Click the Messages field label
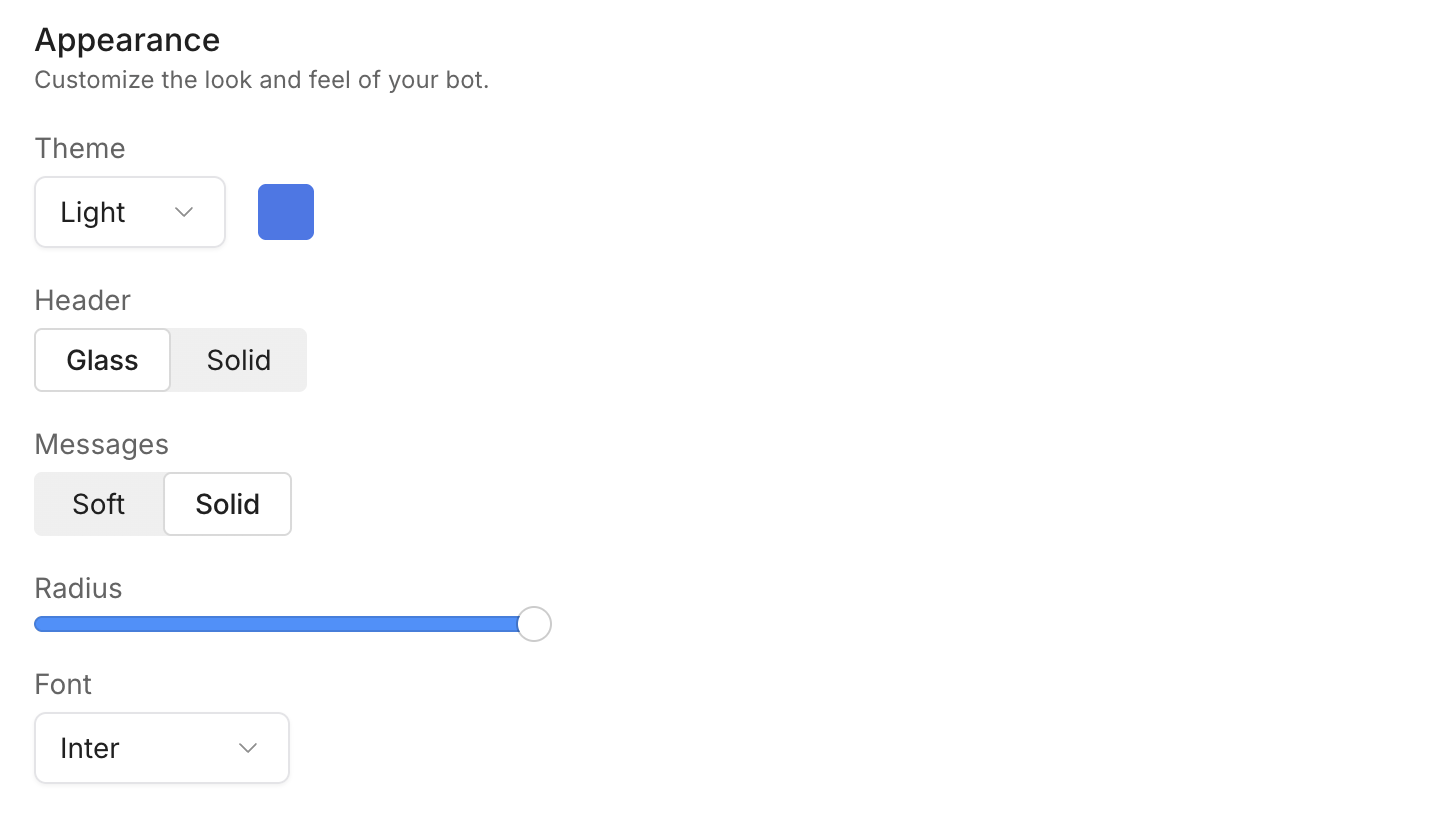The height and width of the screenshot is (818, 1452). (x=102, y=444)
